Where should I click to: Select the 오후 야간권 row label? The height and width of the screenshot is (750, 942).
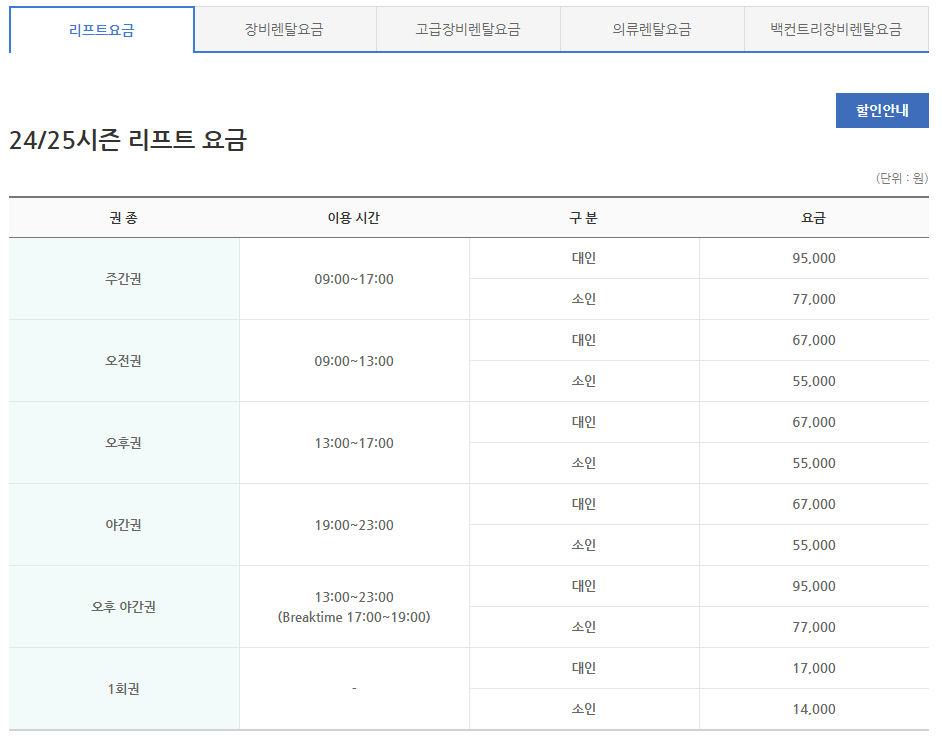(x=124, y=607)
